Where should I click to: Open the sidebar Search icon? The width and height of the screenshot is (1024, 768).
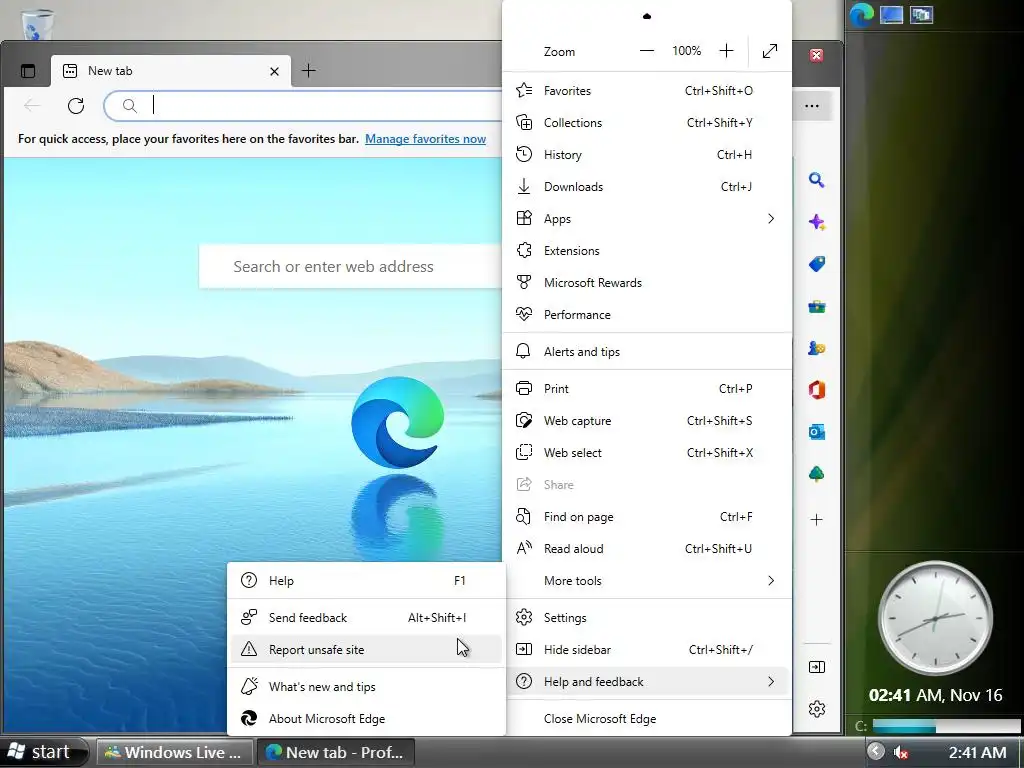[816, 180]
